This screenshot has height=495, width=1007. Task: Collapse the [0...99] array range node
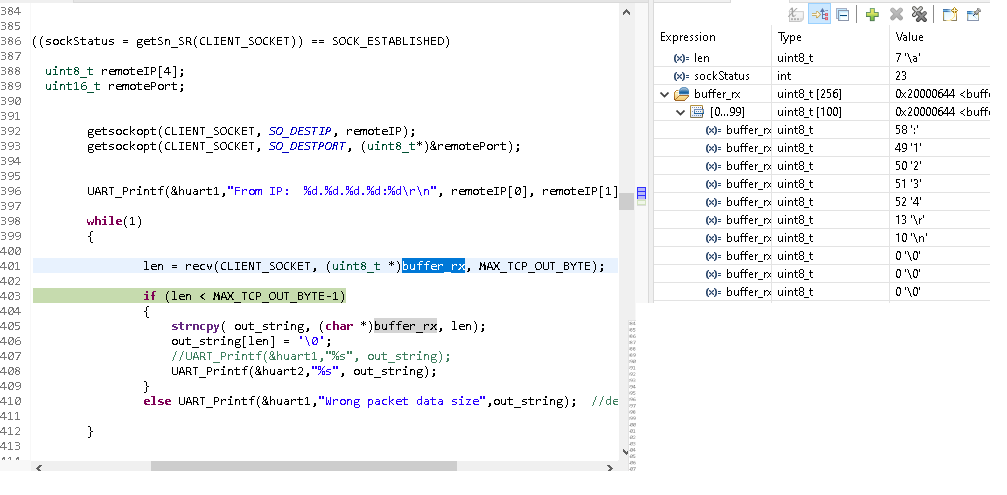[x=681, y=112]
